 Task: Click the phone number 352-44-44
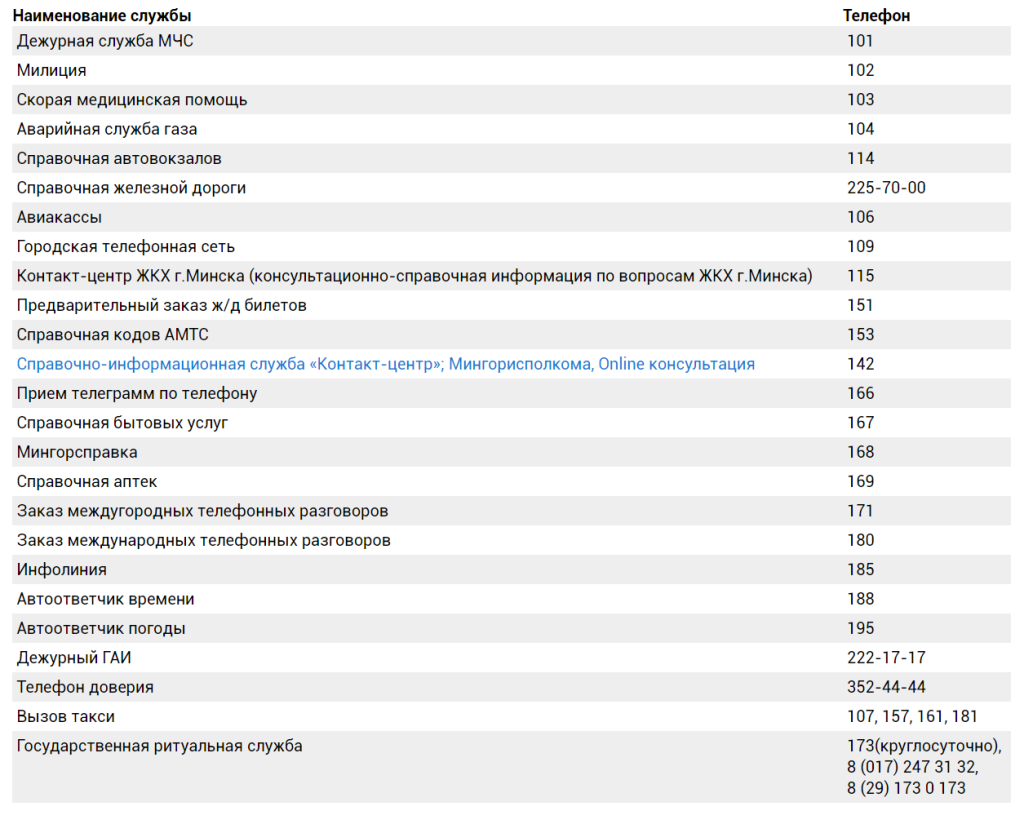[x=886, y=687]
